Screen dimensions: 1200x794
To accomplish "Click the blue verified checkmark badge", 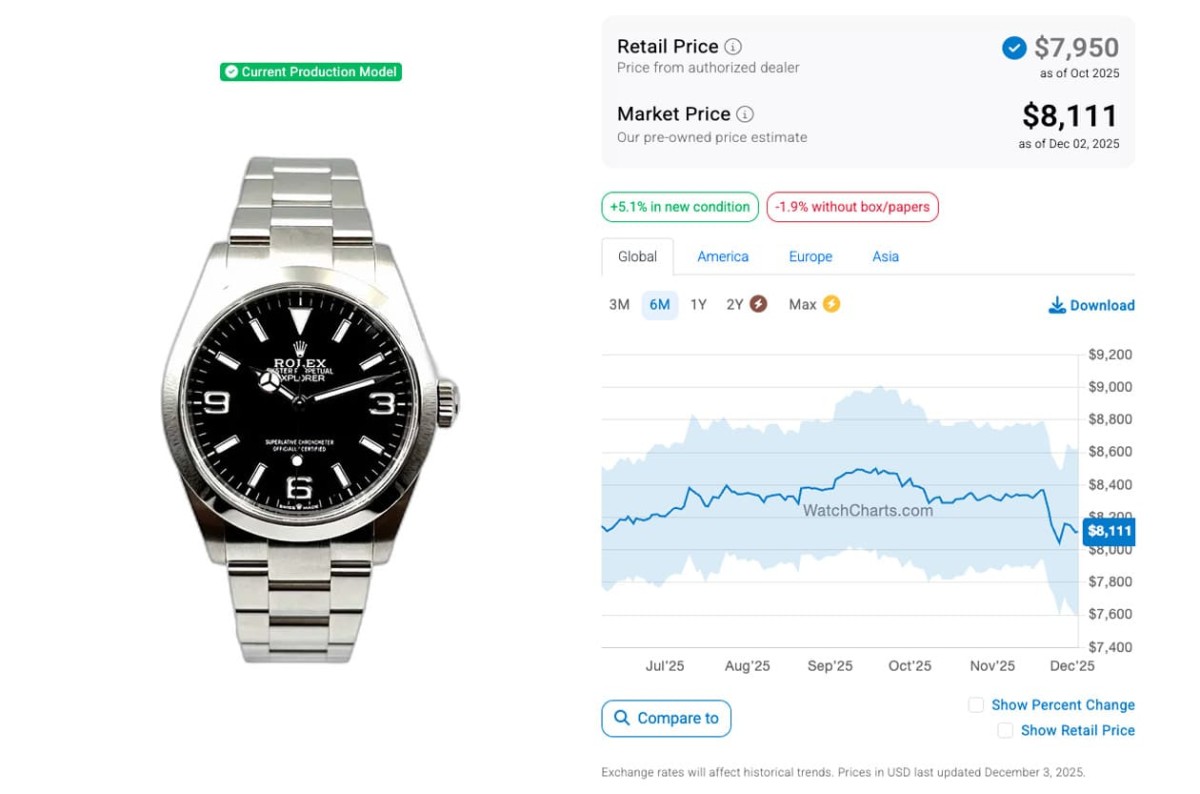I will pos(1014,47).
